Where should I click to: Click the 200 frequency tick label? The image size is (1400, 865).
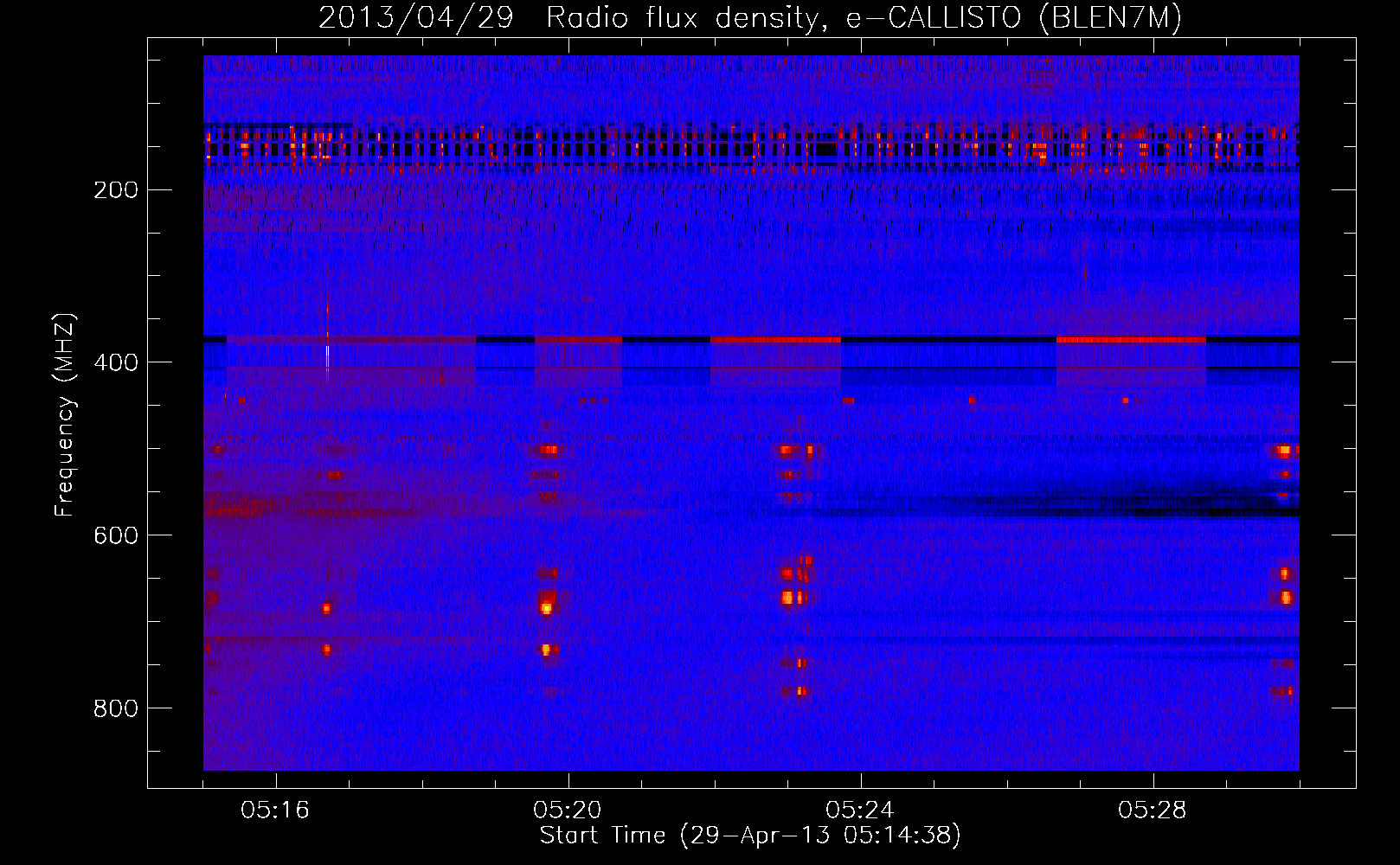116,189
